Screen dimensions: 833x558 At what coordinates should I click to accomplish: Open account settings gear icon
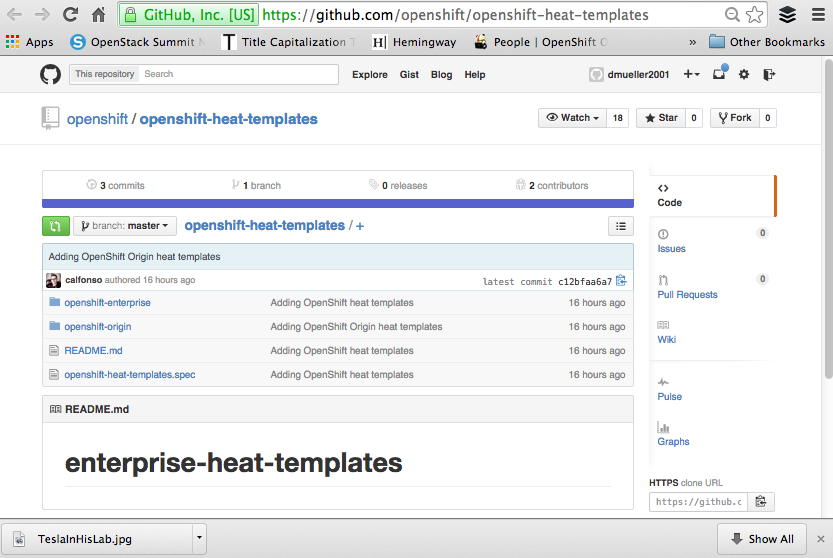point(744,74)
